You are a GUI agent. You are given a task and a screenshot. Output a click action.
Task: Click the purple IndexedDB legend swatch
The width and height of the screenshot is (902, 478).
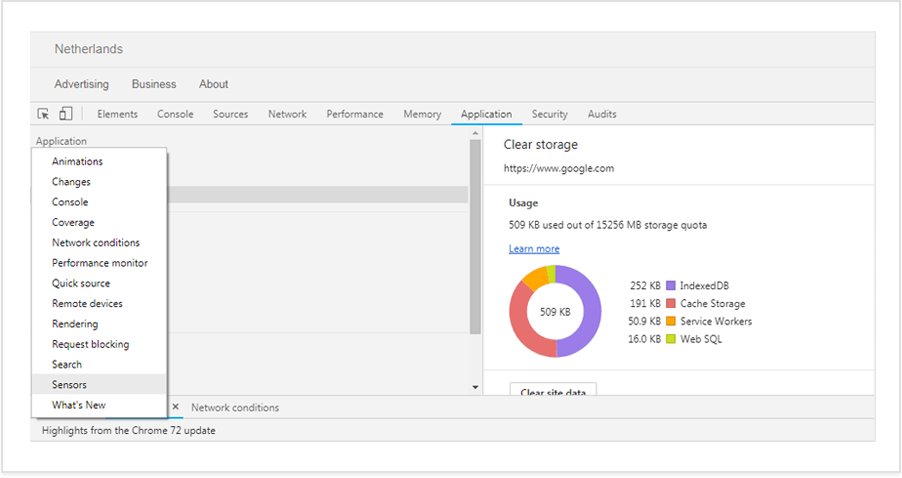(671, 286)
